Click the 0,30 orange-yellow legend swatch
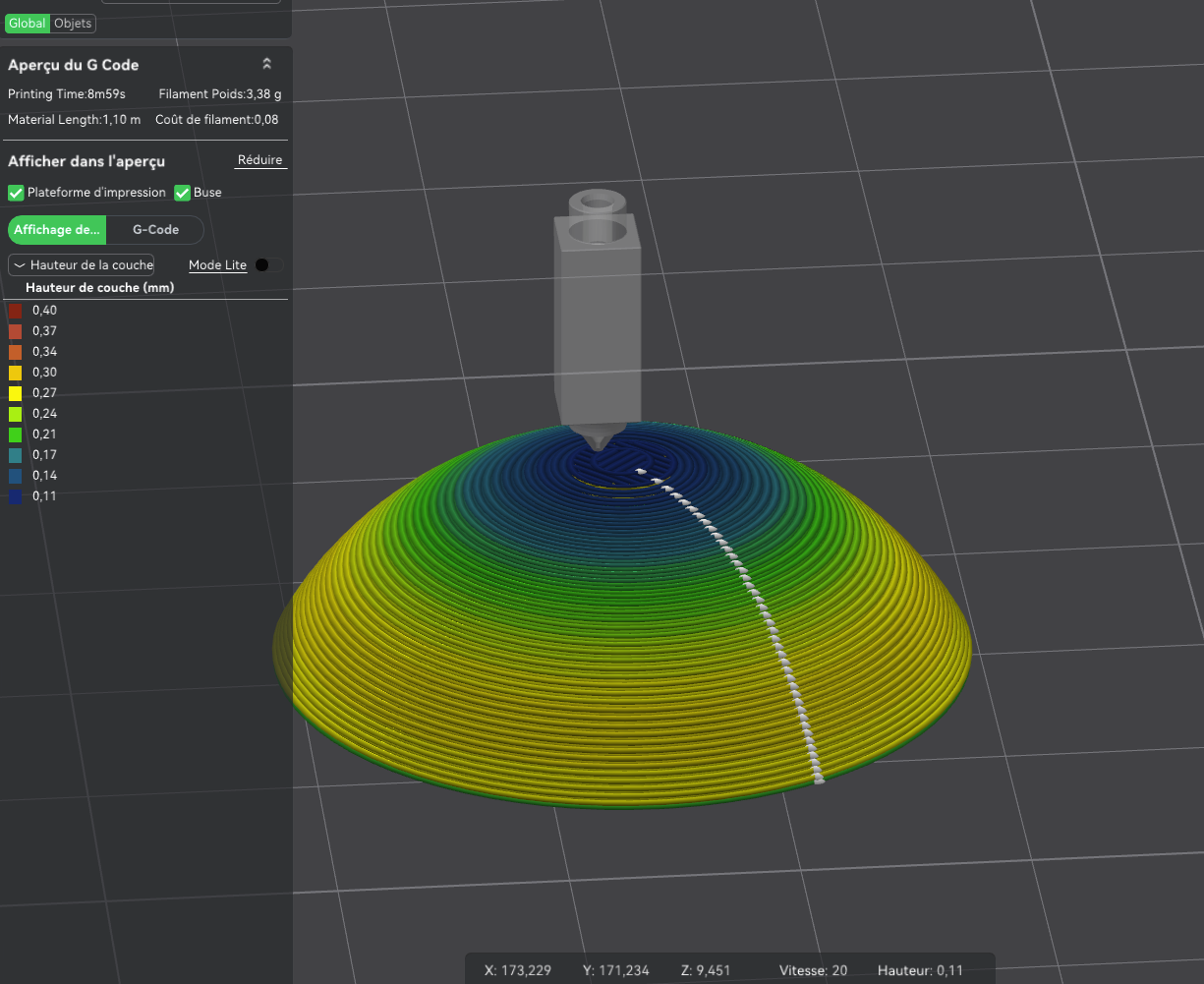 point(16,373)
